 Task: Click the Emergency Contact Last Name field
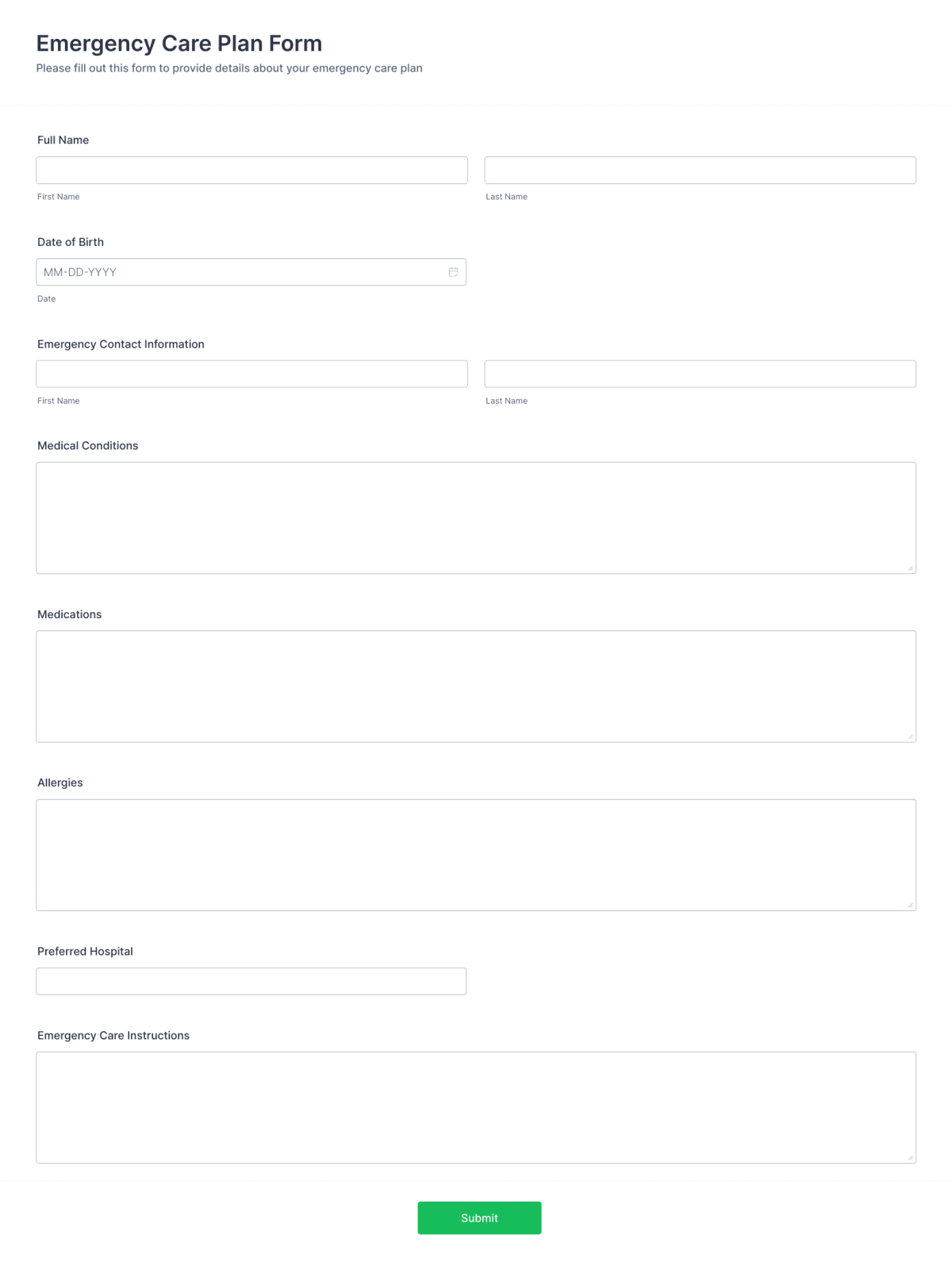pos(700,373)
